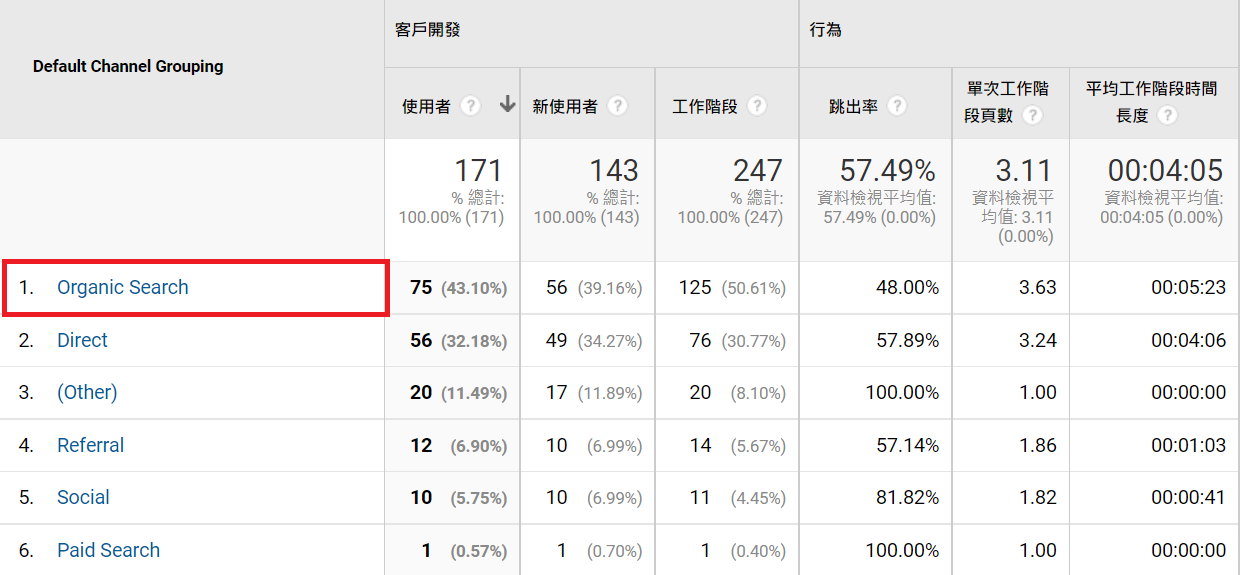1240x575 pixels.
Task: Click help icon next to 跳出率
Action: tap(897, 106)
